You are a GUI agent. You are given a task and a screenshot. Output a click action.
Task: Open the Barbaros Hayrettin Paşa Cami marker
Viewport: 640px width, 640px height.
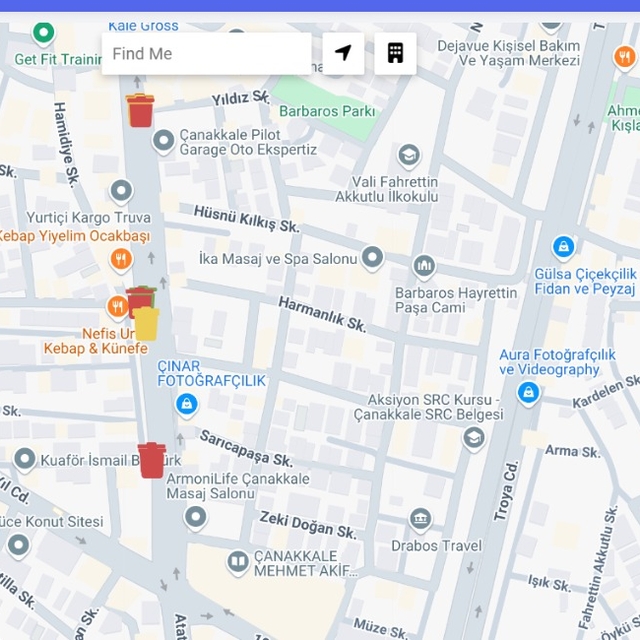point(424,267)
